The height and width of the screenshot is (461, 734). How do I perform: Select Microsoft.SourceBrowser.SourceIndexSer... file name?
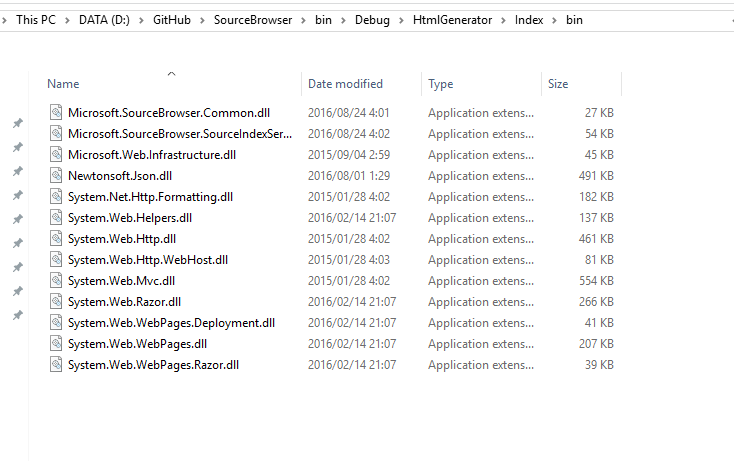point(180,134)
